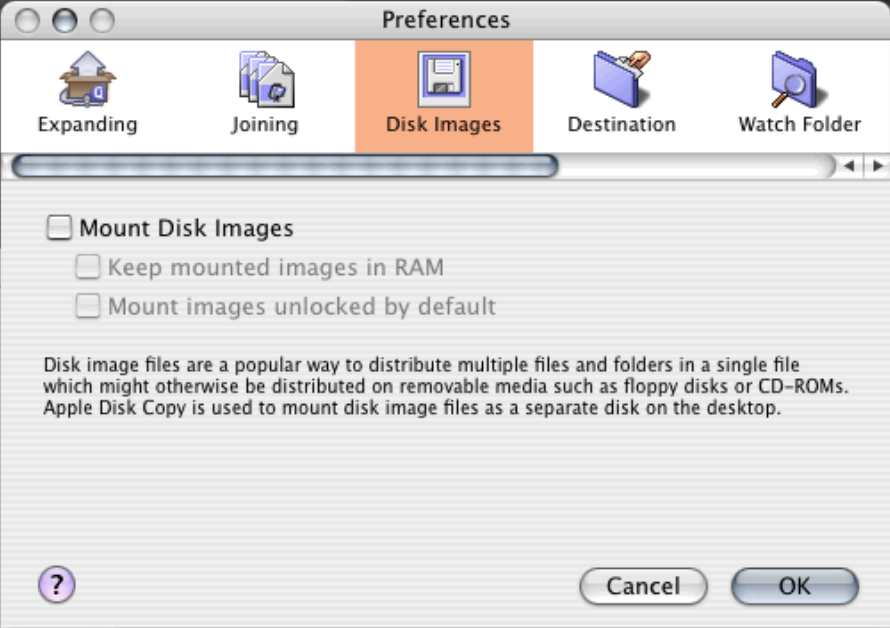Click the horizontal toolbar scrollbar thumb

pyautogui.click(x=285, y=166)
